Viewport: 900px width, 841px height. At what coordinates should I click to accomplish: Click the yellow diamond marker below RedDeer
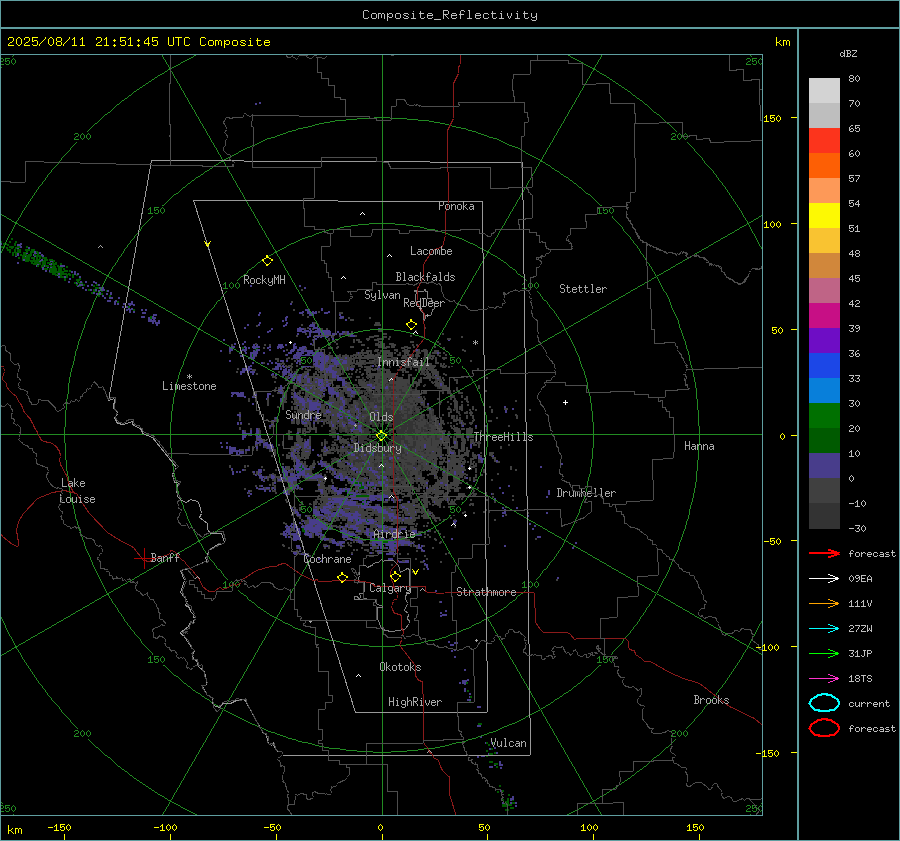point(411,325)
